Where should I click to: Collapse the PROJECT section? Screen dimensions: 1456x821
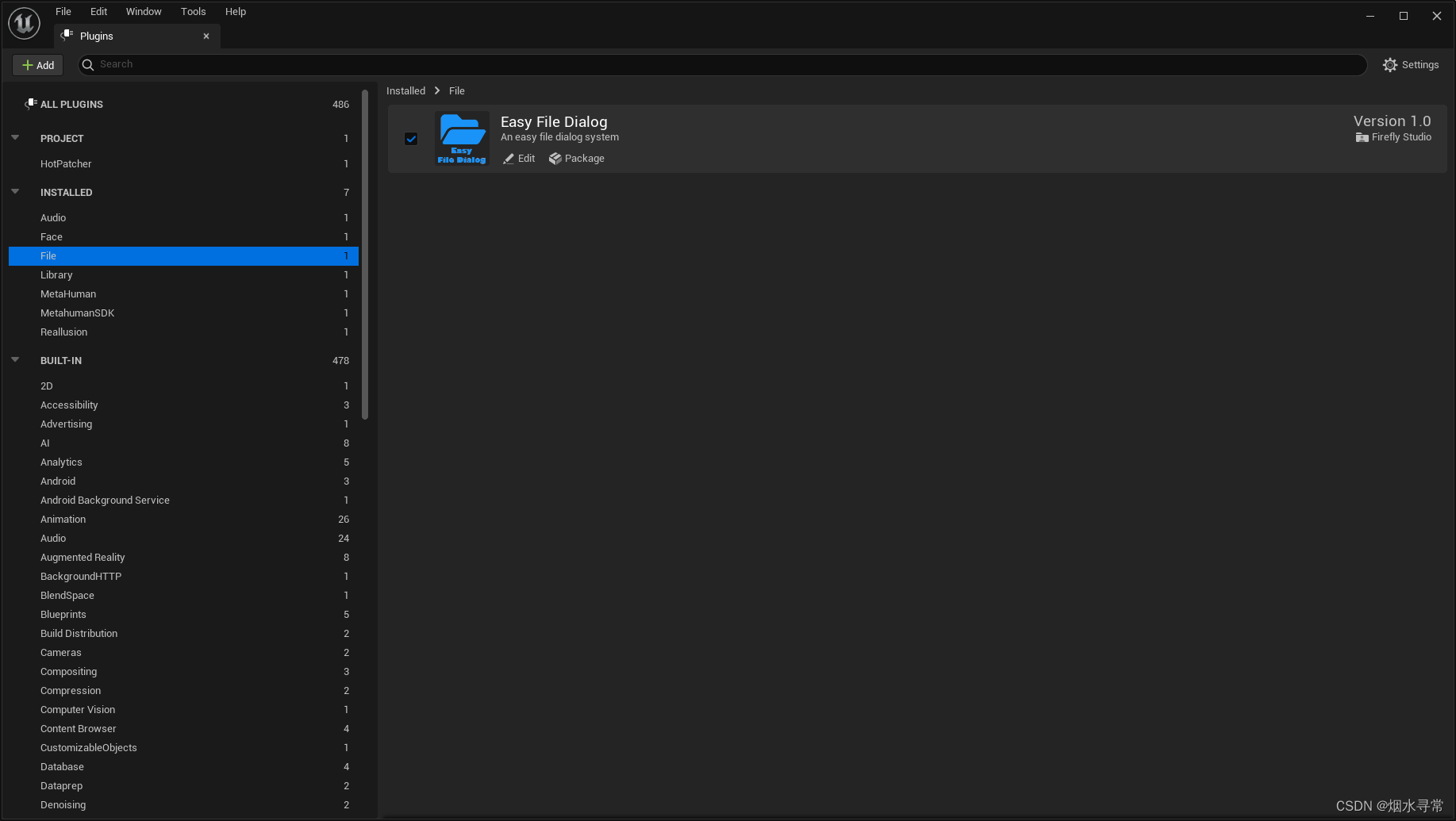click(15, 137)
